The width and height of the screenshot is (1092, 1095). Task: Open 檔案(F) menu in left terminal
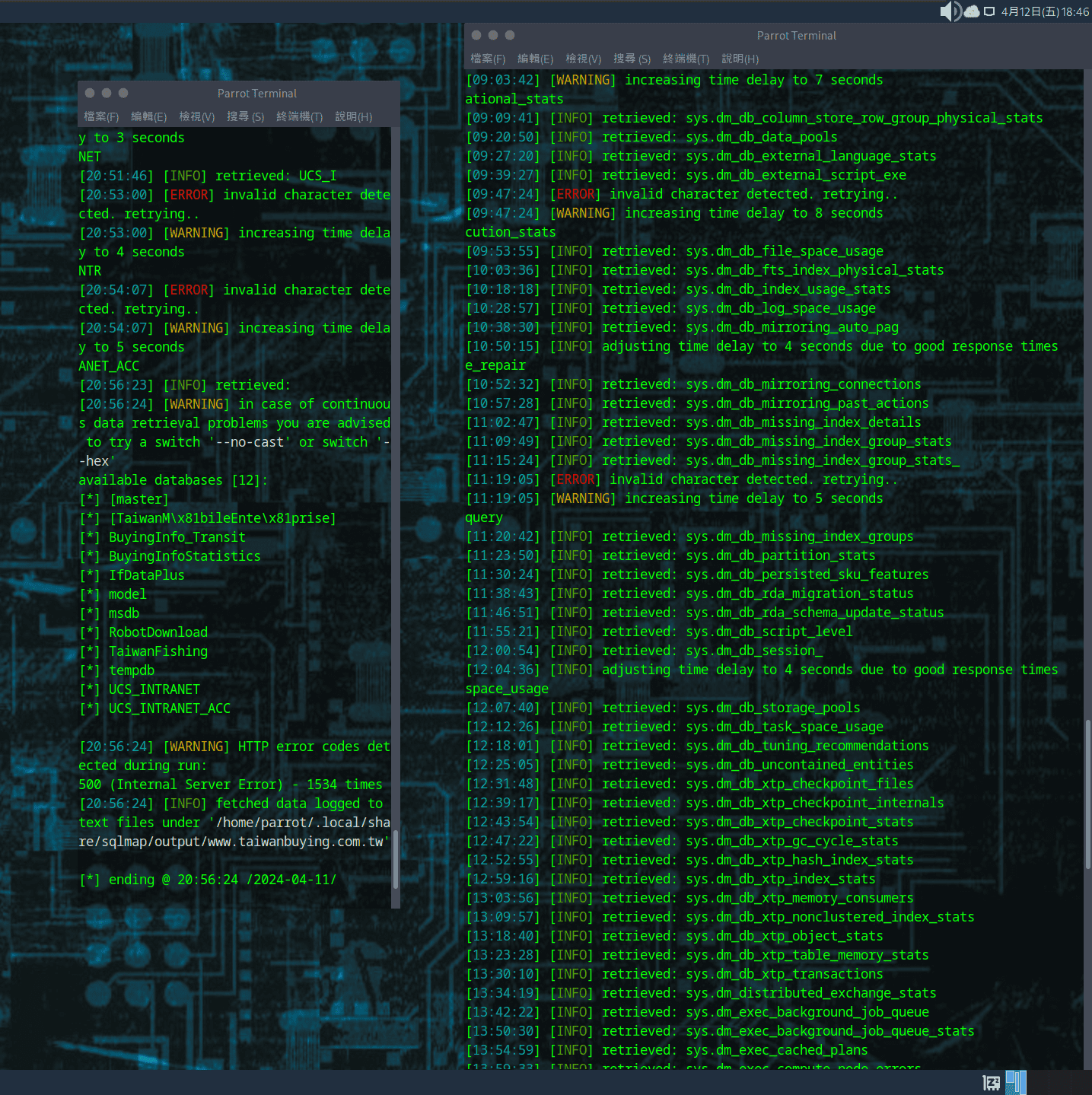101,116
